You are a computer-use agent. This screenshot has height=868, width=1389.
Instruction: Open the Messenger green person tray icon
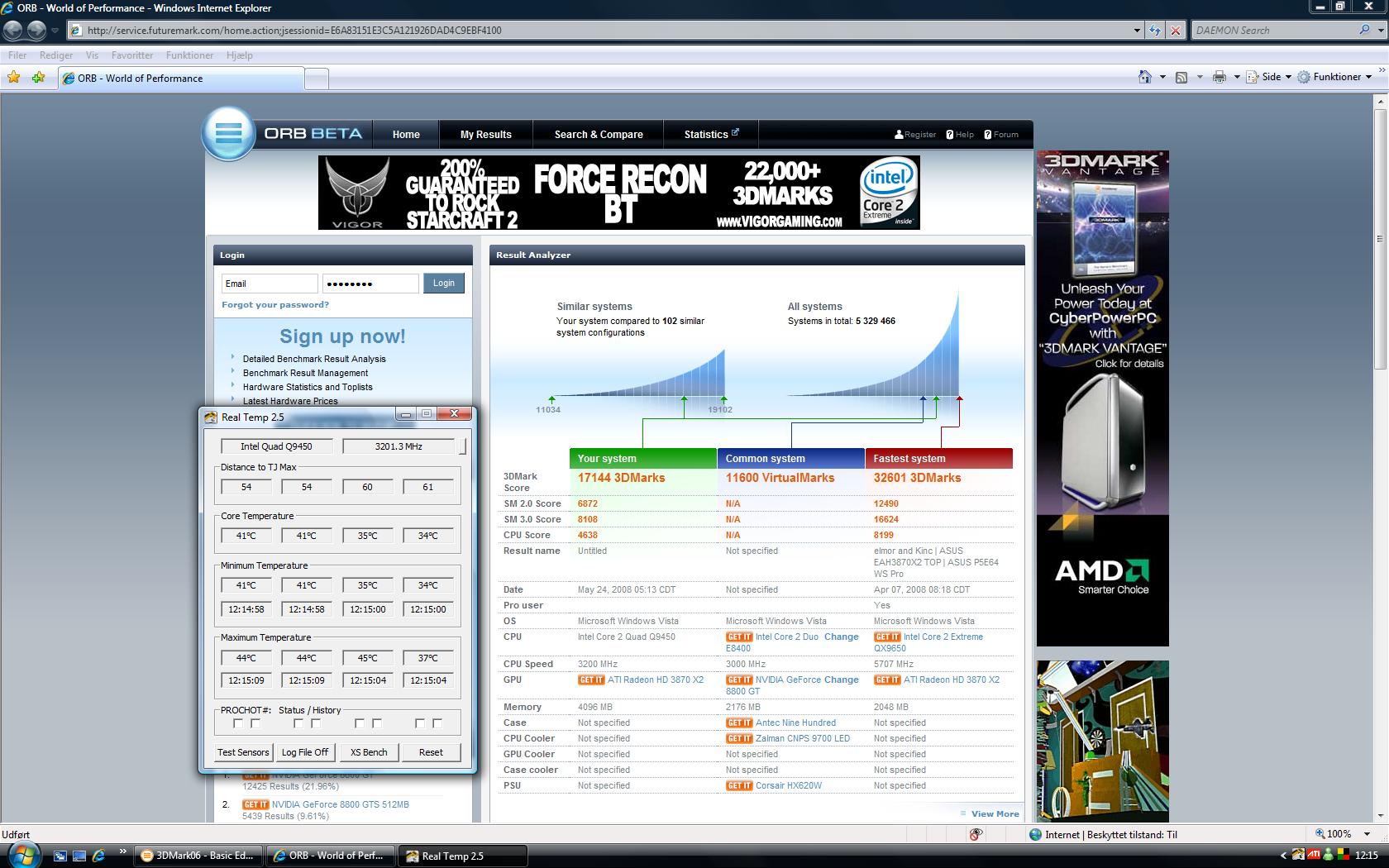coord(1328,855)
